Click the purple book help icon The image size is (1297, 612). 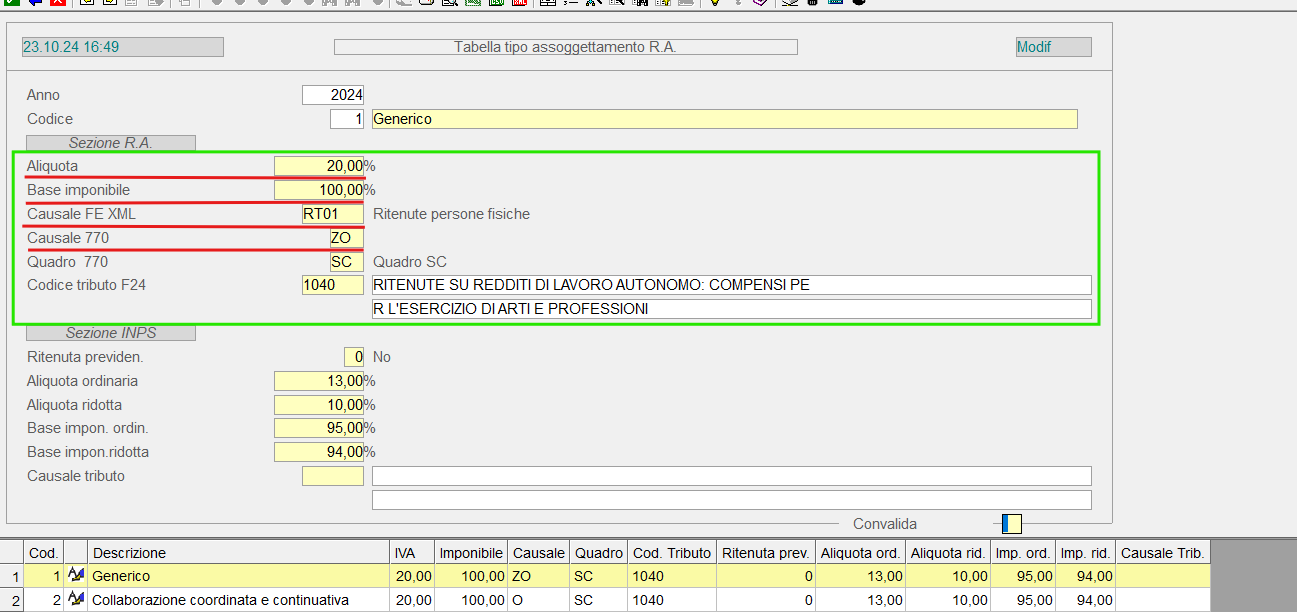tap(760, 2)
